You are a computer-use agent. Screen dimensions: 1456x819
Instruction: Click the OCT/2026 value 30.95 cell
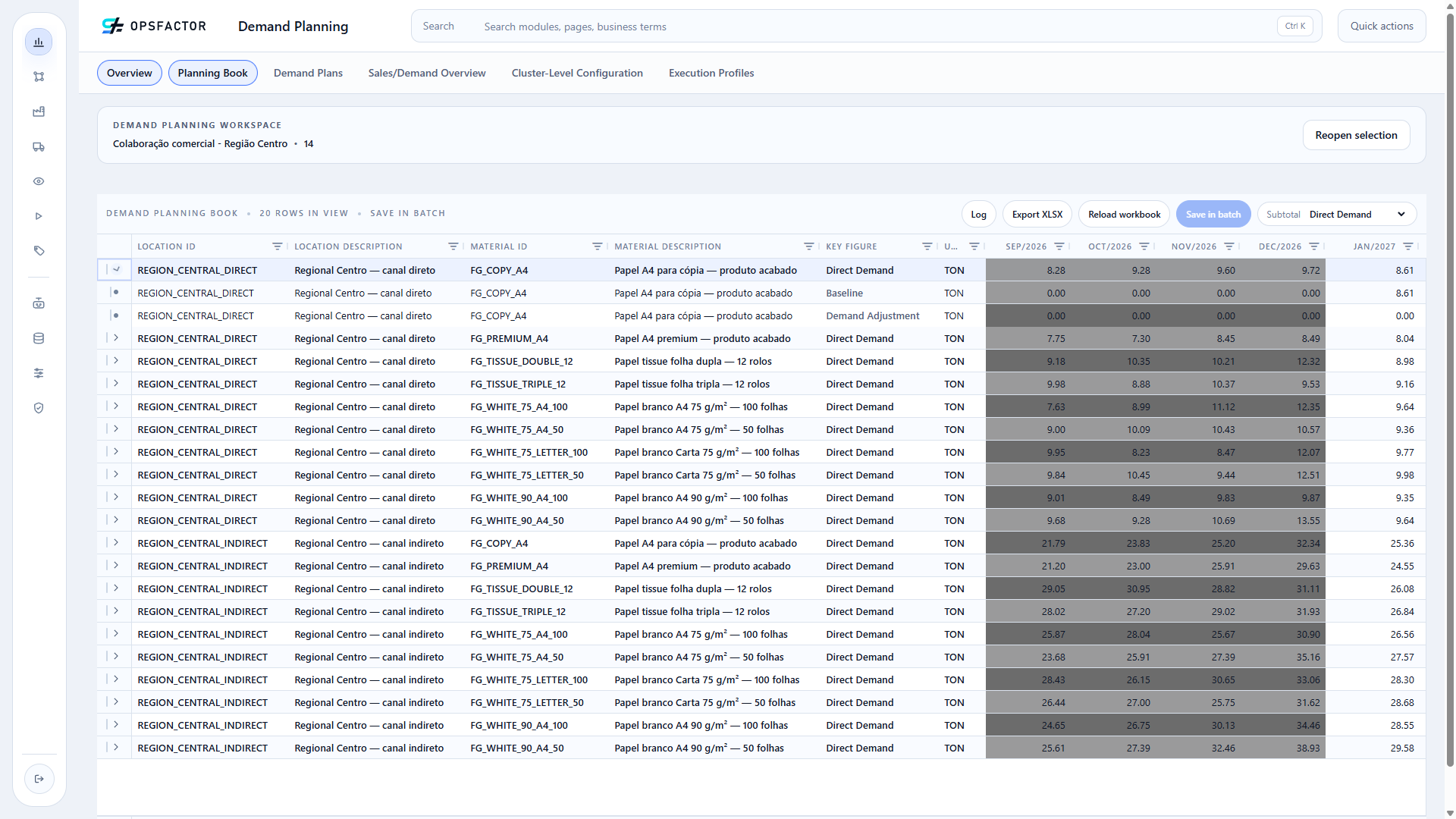[1113, 588]
